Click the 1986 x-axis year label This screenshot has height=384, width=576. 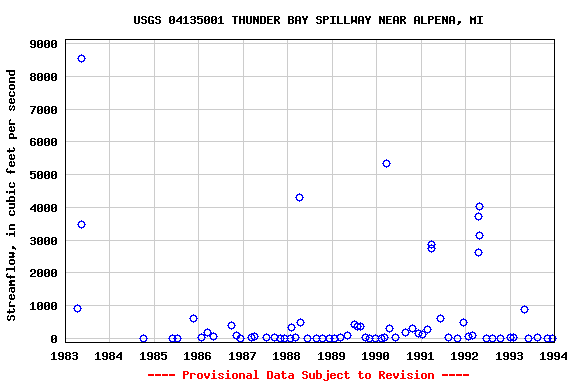pyautogui.click(x=198, y=356)
